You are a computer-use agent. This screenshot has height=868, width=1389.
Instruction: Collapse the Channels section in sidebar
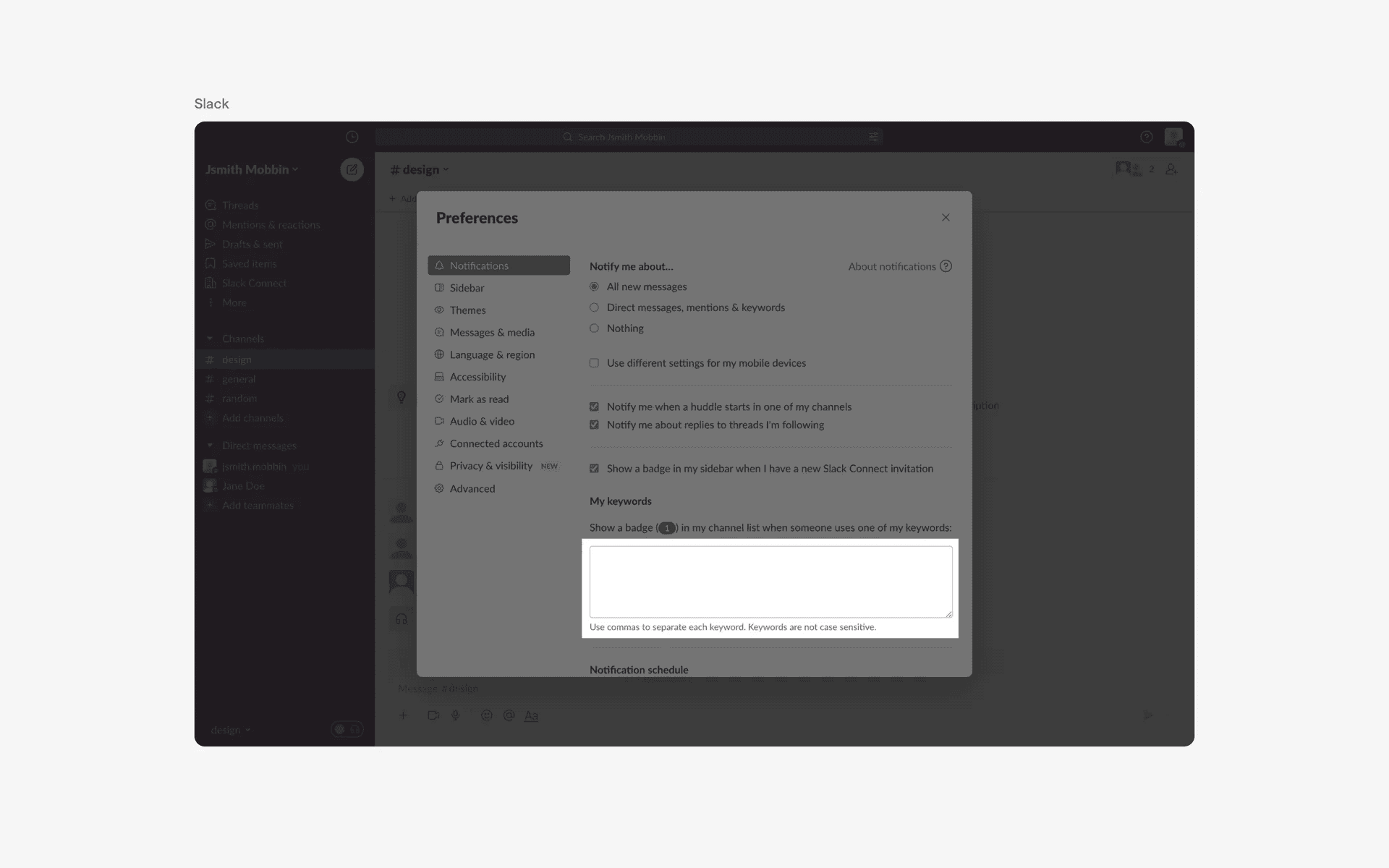(x=210, y=339)
